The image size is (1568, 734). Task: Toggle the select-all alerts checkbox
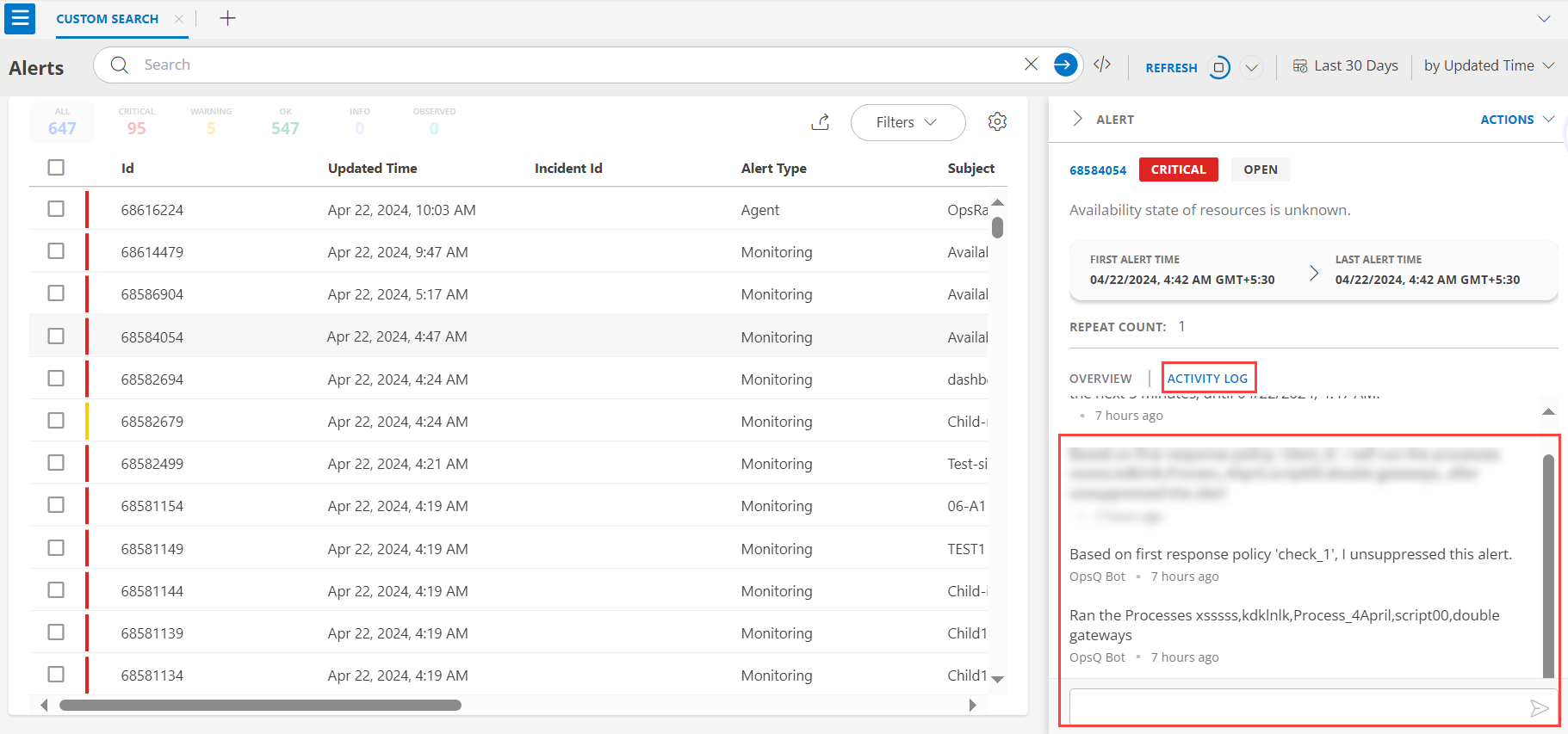coord(56,167)
